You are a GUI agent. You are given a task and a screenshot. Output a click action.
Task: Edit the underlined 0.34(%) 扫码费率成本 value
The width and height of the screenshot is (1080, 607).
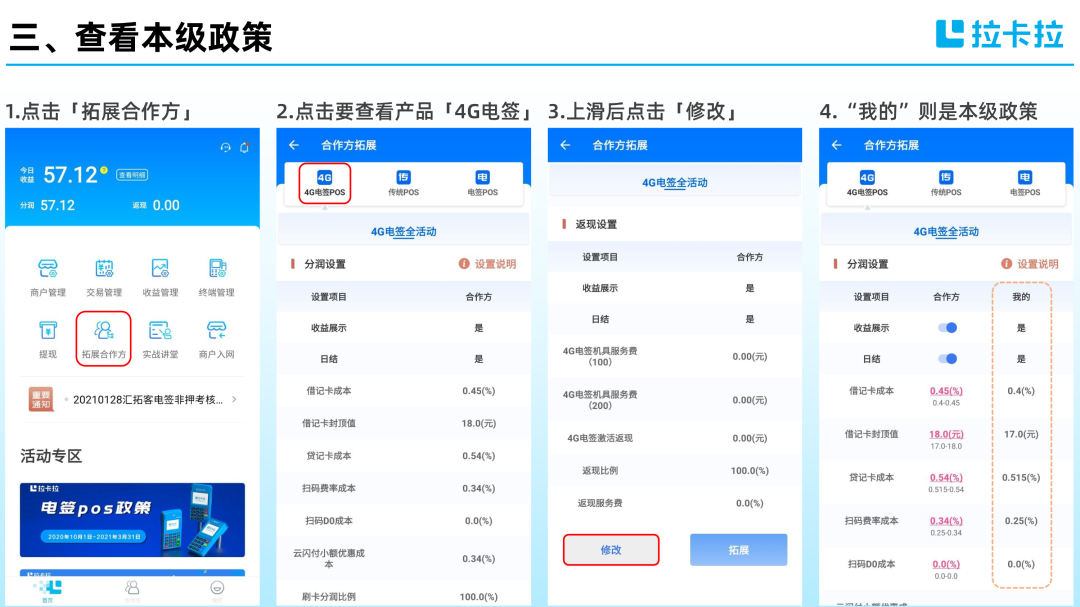click(x=946, y=521)
